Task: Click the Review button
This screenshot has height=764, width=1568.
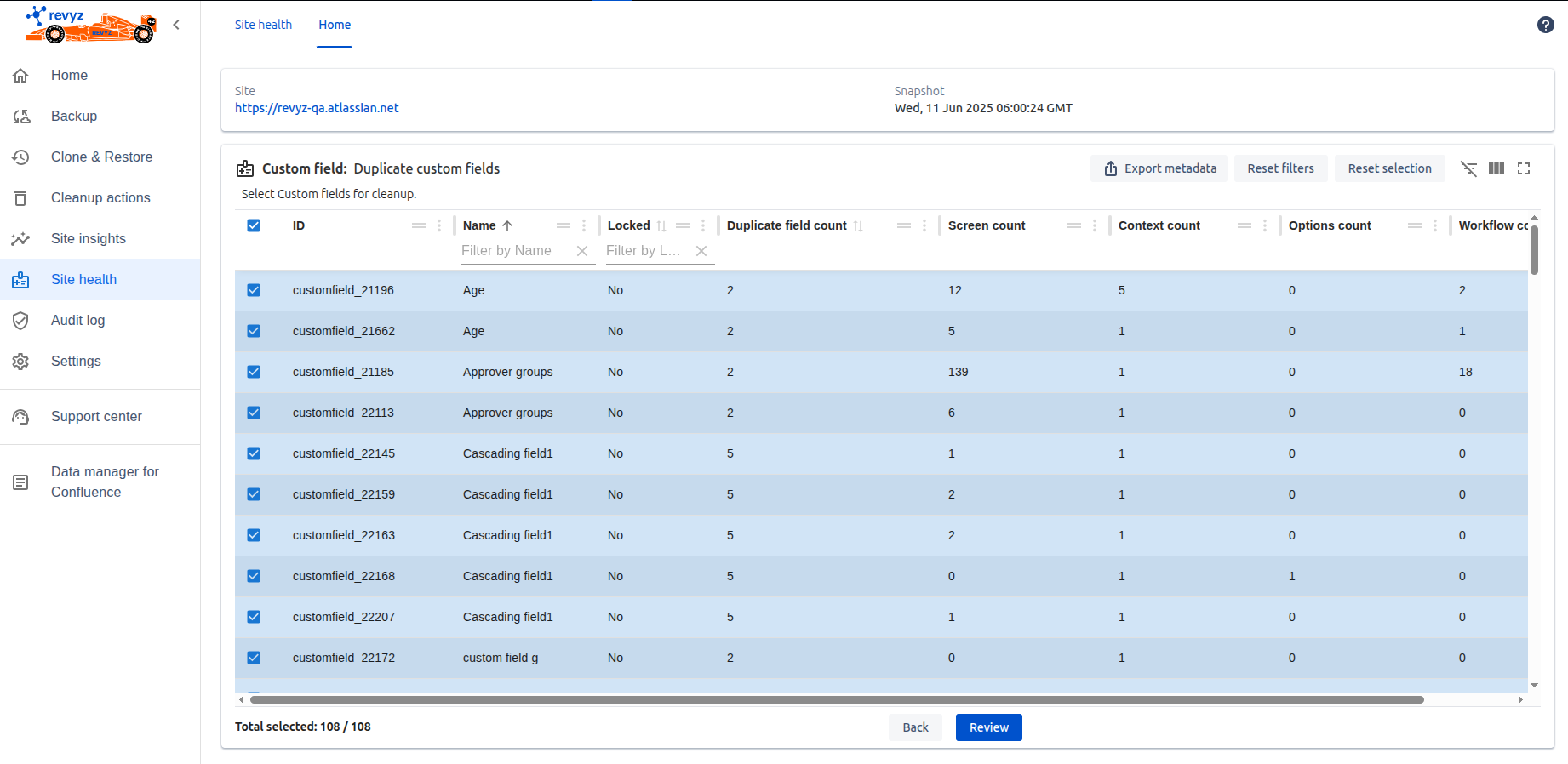Action: pyautogui.click(x=988, y=727)
